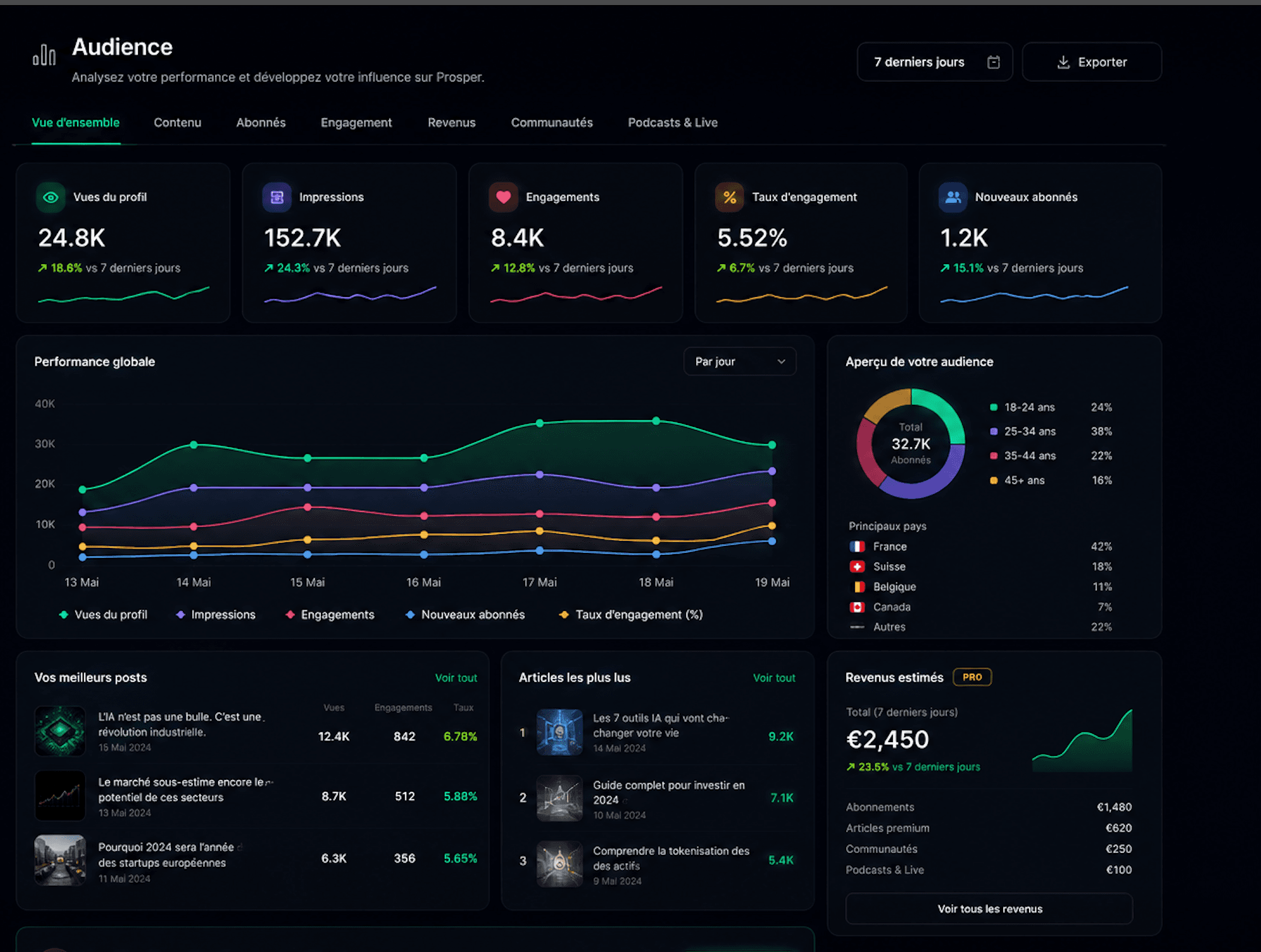Toggle Impressions legend in chart
1261x952 pixels.
[x=216, y=615]
